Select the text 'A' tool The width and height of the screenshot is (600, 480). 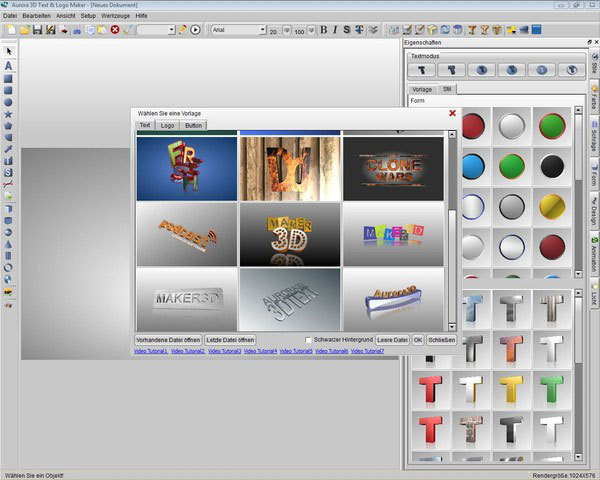click(x=8, y=66)
